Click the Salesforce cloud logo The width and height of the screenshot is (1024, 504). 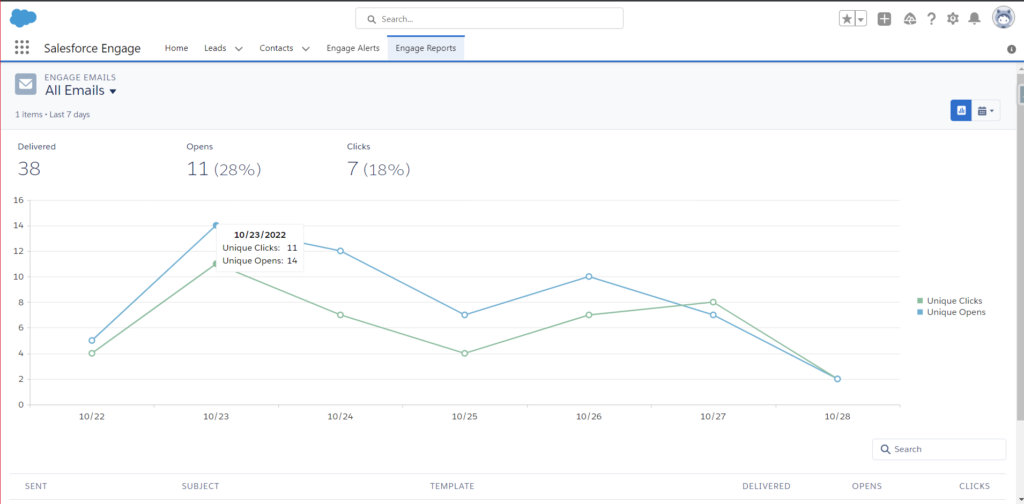(x=23, y=18)
